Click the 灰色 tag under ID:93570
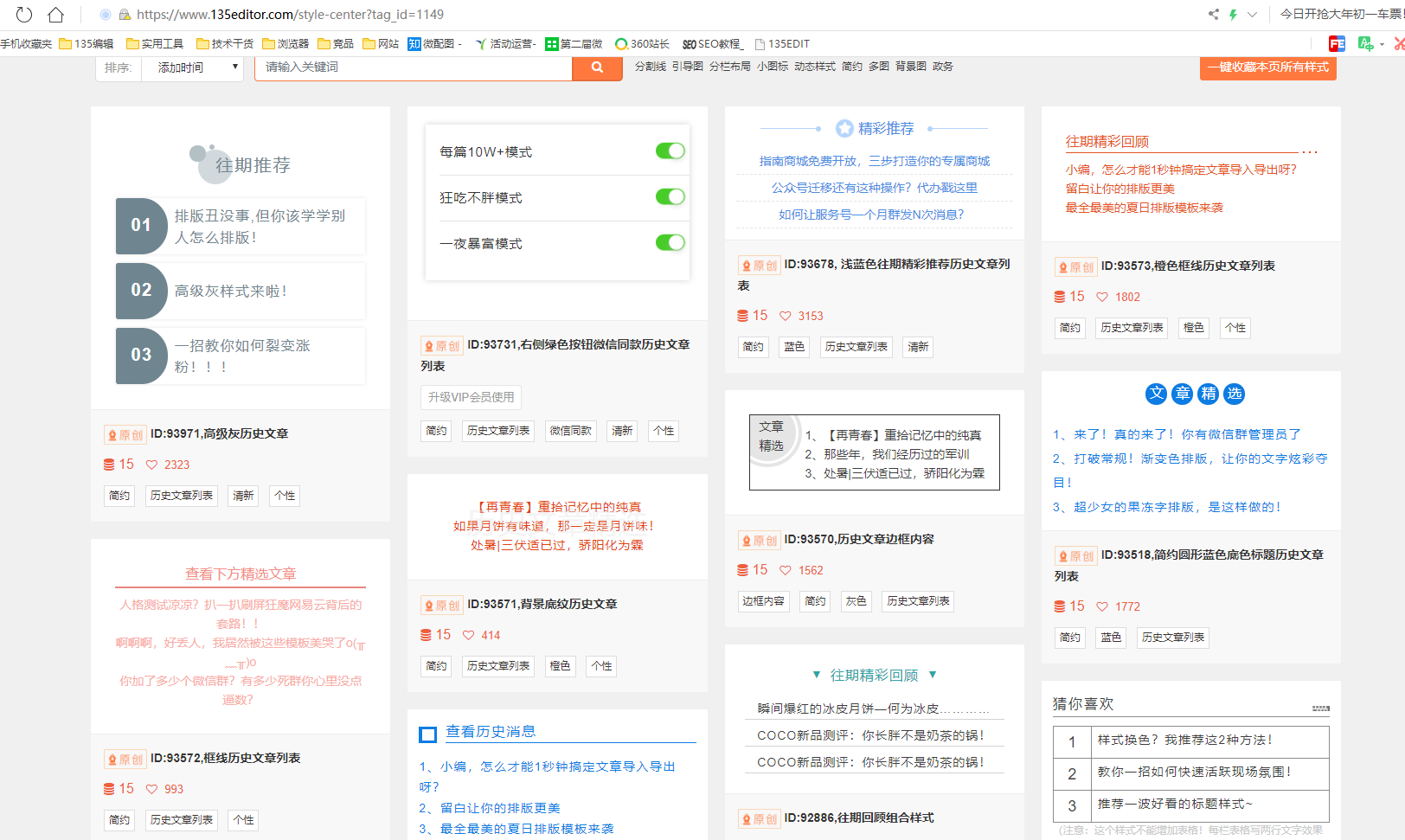The width and height of the screenshot is (1405, 840). click(x=856, y=601)
